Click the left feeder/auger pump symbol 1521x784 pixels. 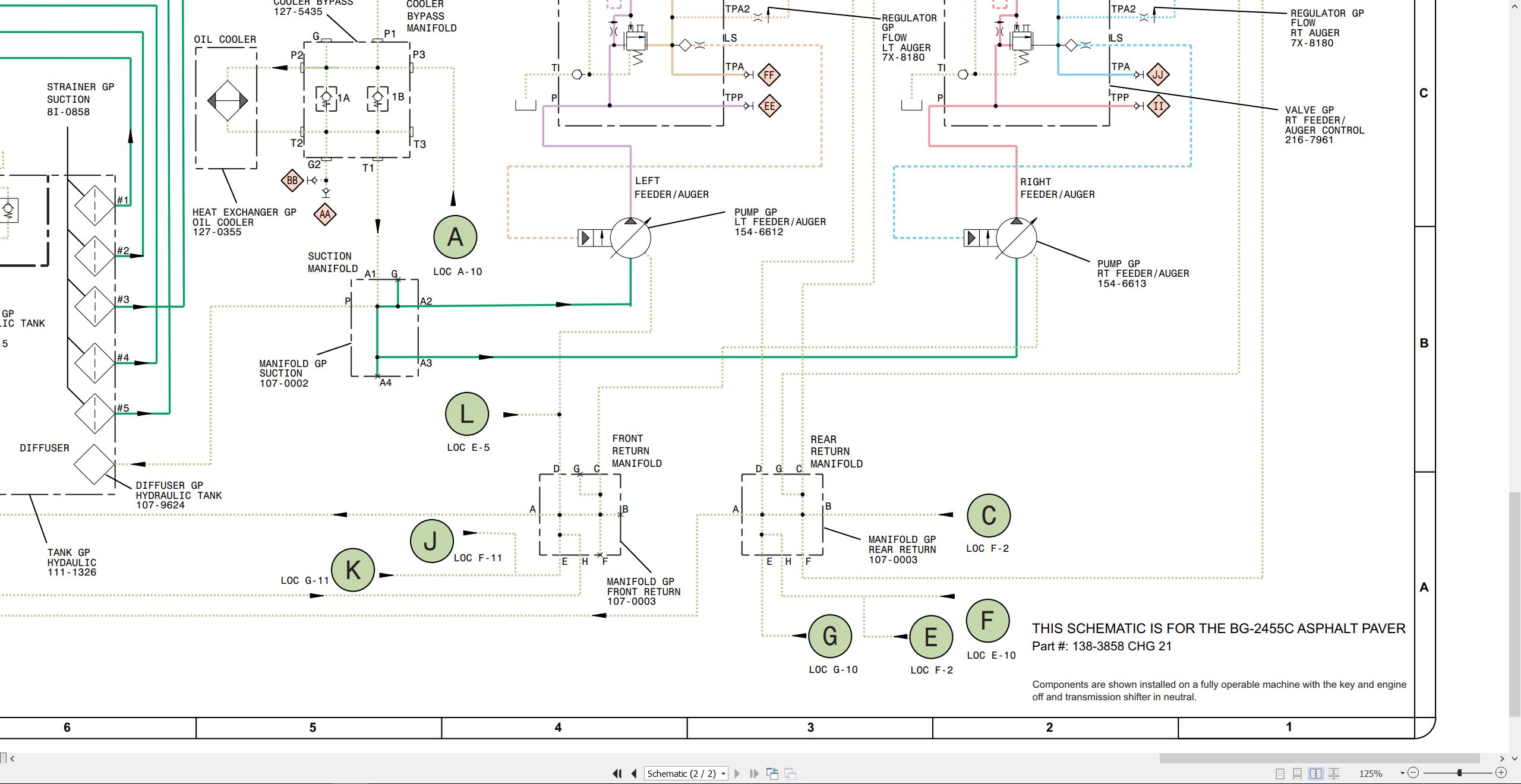630,238
